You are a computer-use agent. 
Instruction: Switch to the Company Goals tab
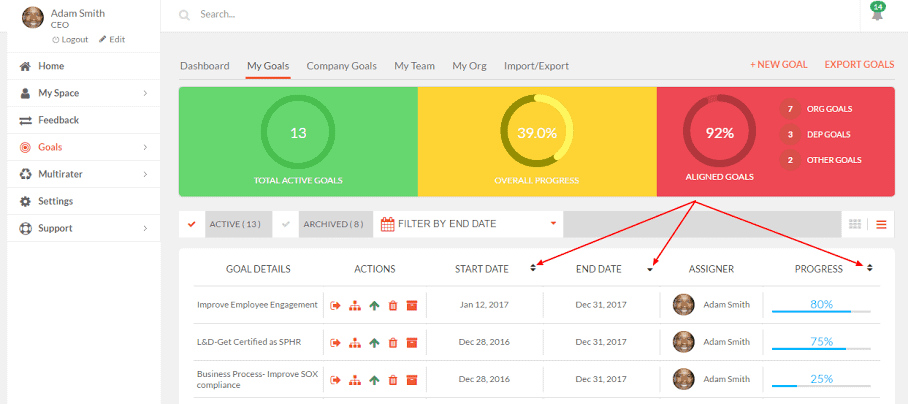[342, 66]
